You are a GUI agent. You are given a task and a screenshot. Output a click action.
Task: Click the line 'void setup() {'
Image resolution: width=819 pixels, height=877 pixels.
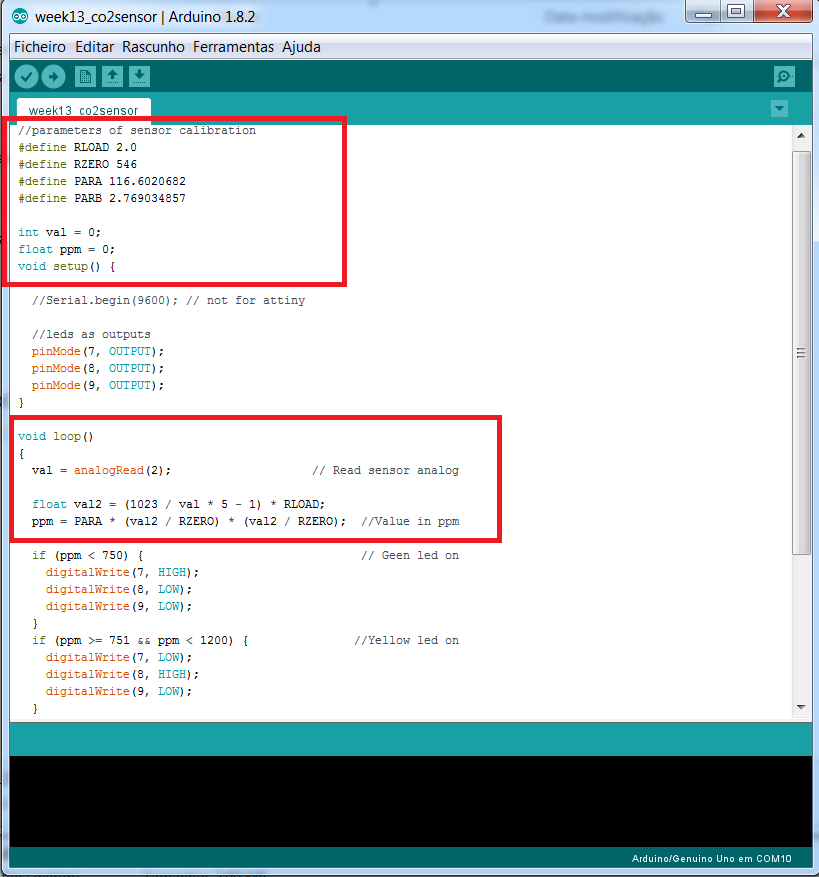click(x=67, y=266)
